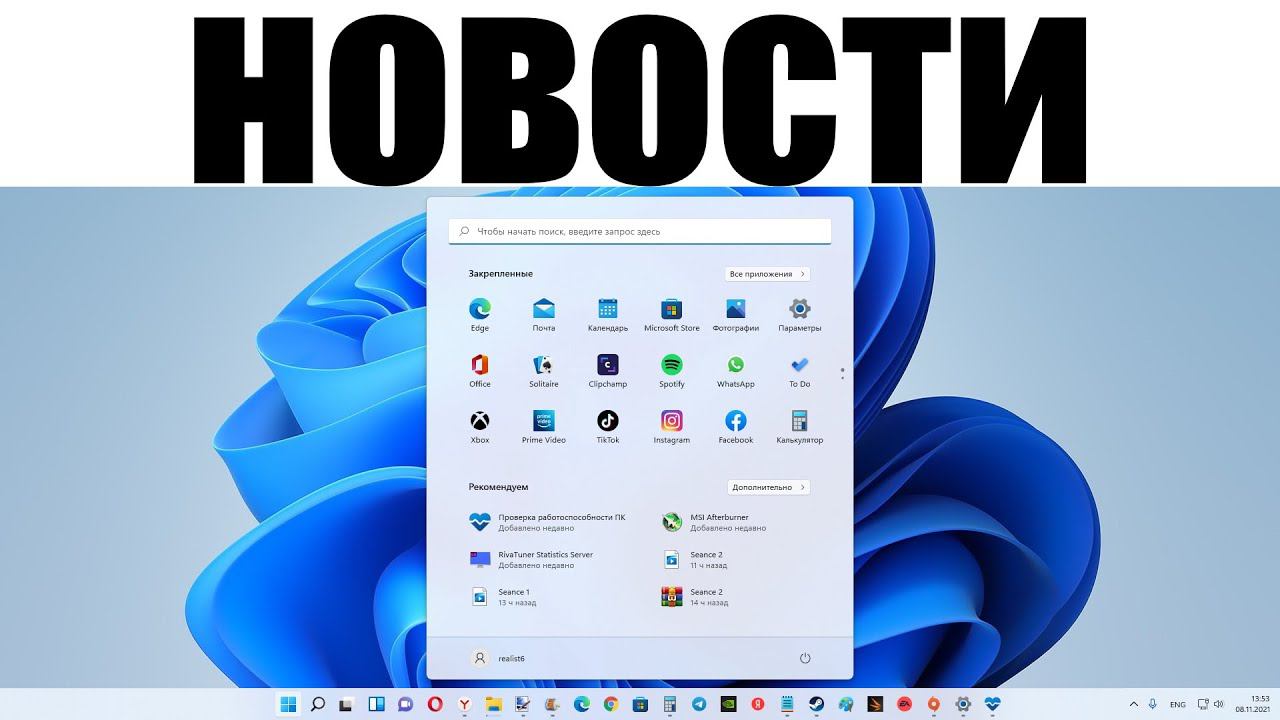Screen dimensions: 1280x720
Task: Open Seance 2 added 14 hours ago
Action: tap(693, 597)
